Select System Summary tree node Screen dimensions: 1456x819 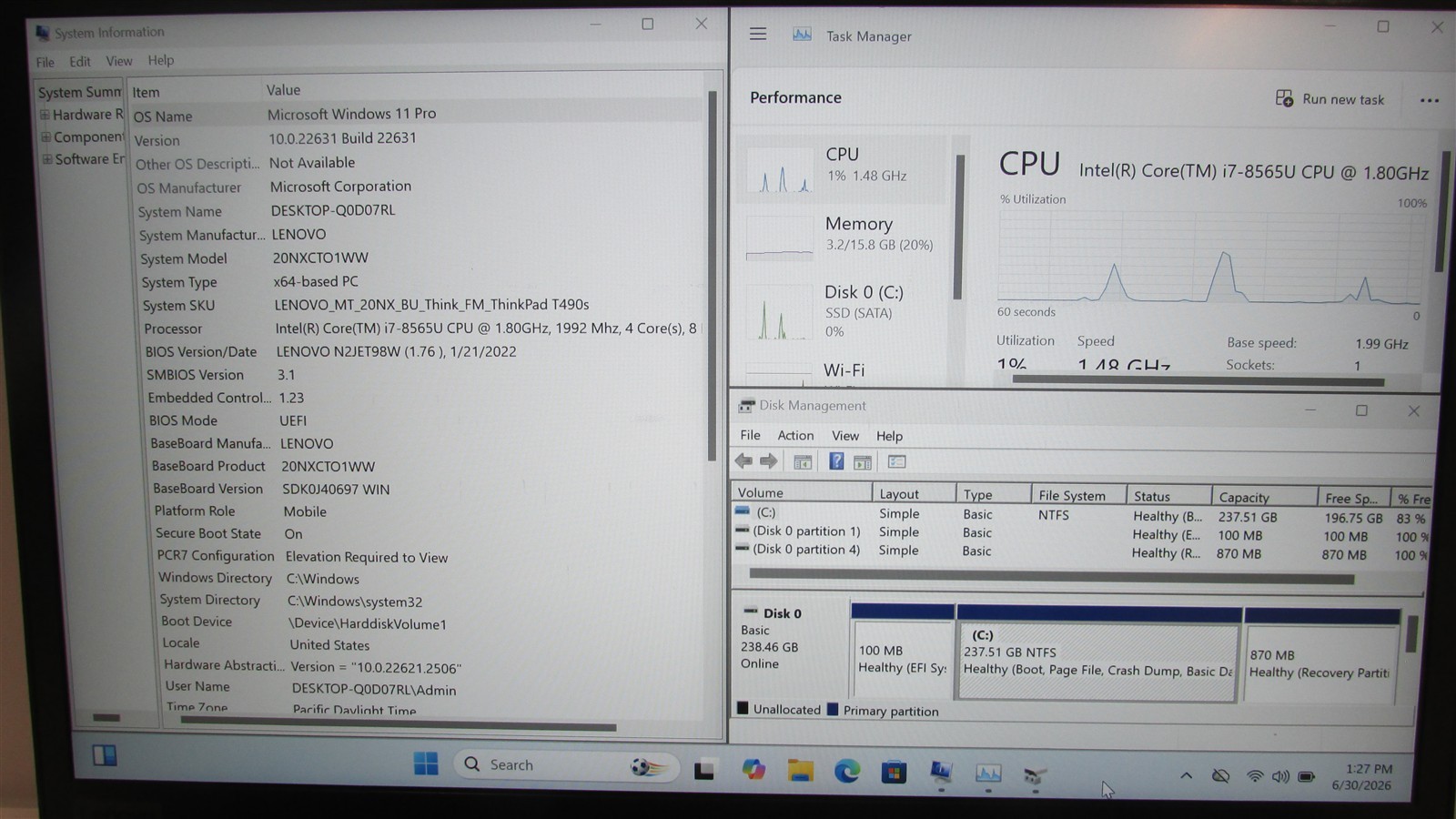point(79,92)
